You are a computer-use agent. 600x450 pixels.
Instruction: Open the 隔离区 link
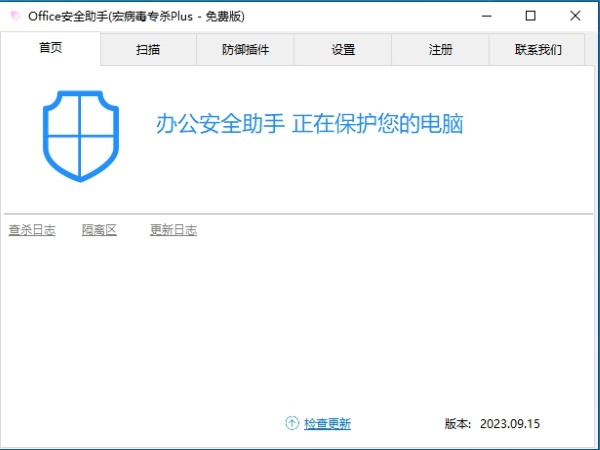pos(99,230)
